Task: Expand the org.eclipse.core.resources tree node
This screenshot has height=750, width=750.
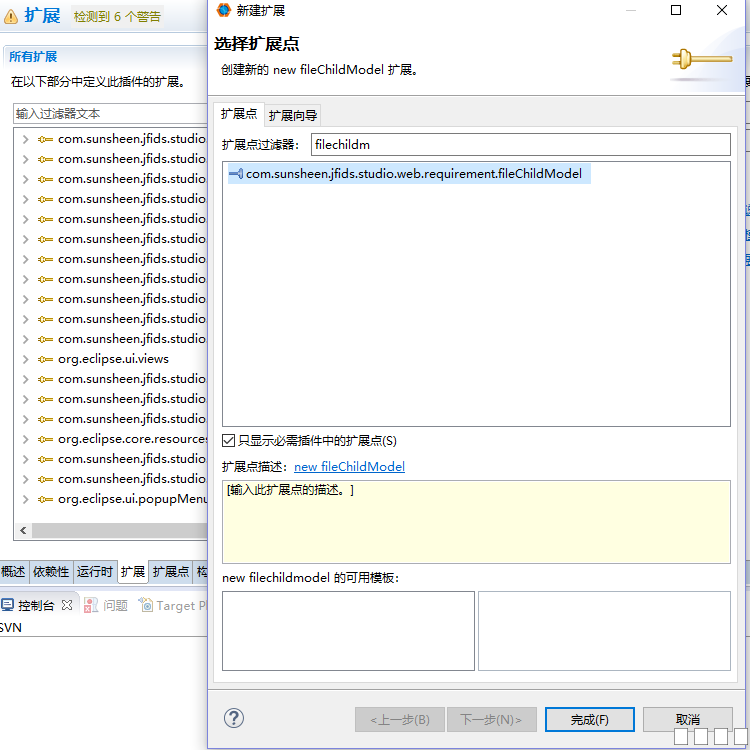Action: pos(25,439)
